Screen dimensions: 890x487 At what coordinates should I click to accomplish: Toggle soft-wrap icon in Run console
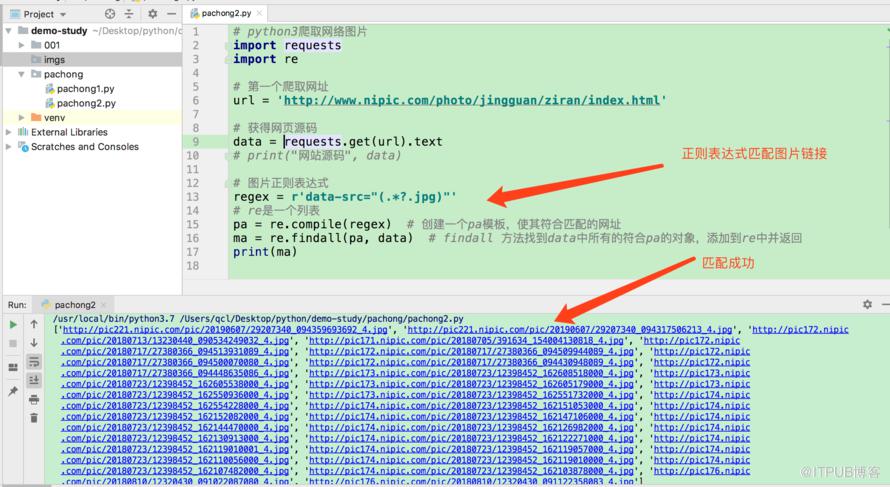pos(34,362)
